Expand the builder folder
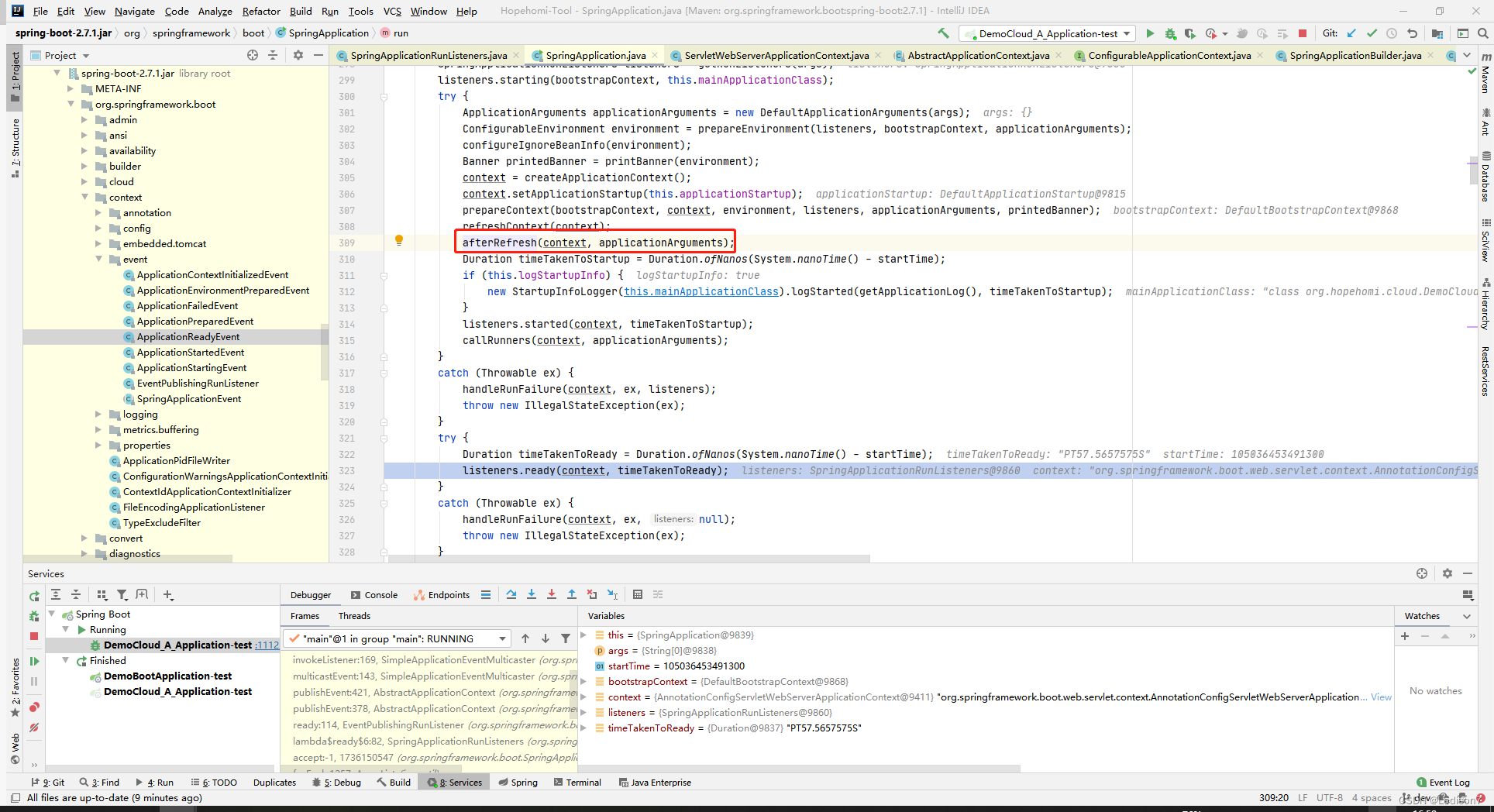 [x=84, y=166]
